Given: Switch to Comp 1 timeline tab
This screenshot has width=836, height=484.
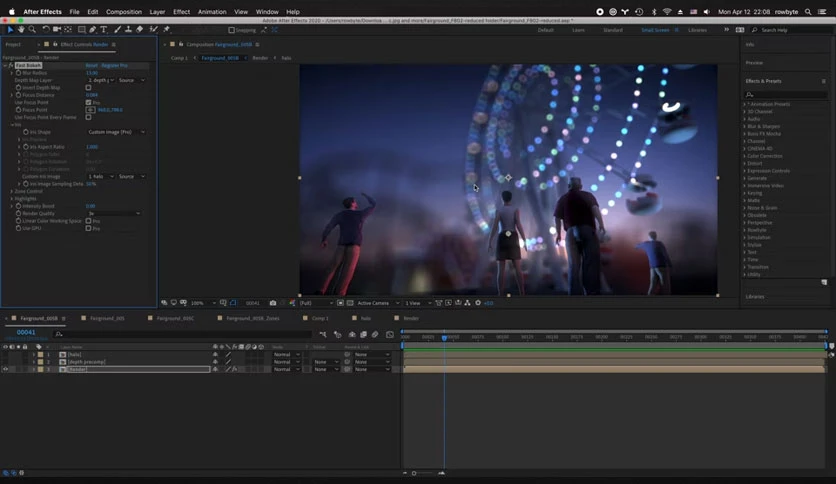Looking at the screenshot, I should click(x=320, y=318).
